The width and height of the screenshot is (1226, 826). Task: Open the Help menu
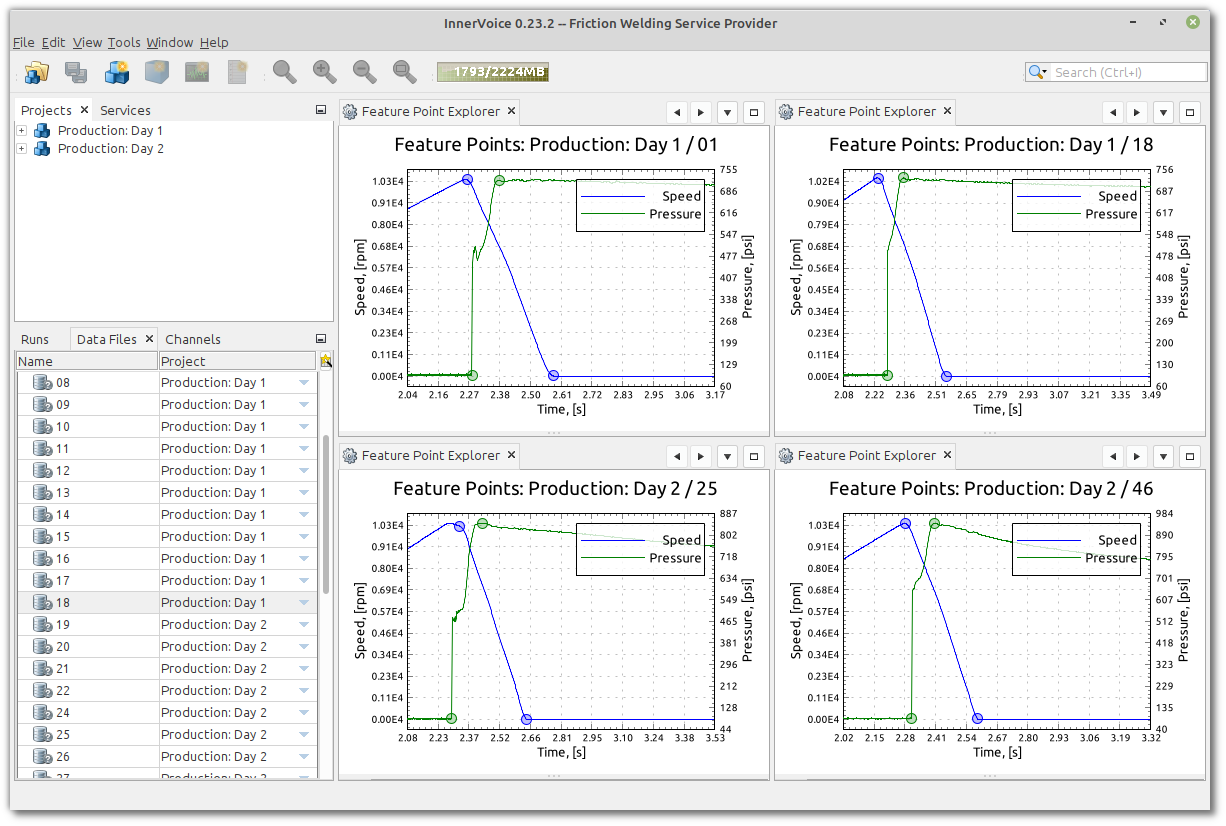(214, 42)
